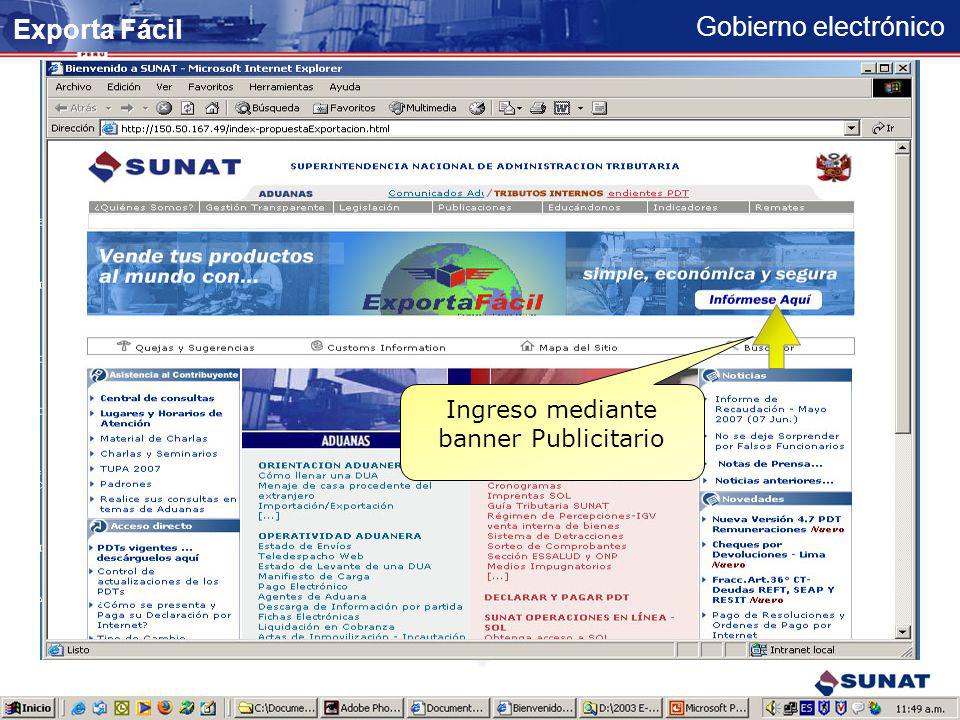The height and width of the screenshot is (720, 960).
Task: Open the Remates tab
Action: pyautogui.click(x=779, y=208)
